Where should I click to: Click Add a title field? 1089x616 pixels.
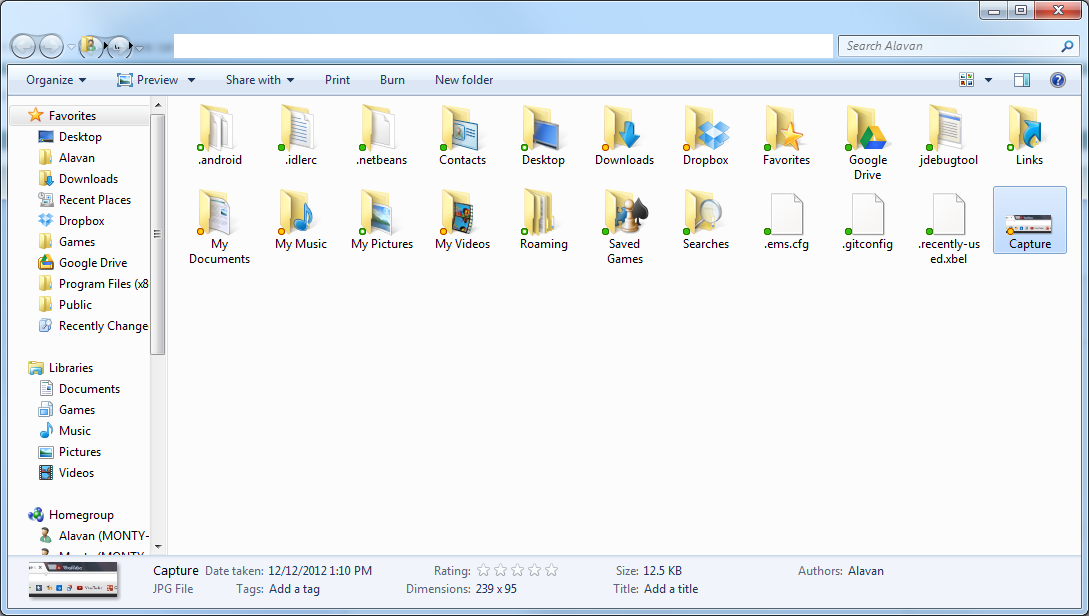(x=671, y=589)
